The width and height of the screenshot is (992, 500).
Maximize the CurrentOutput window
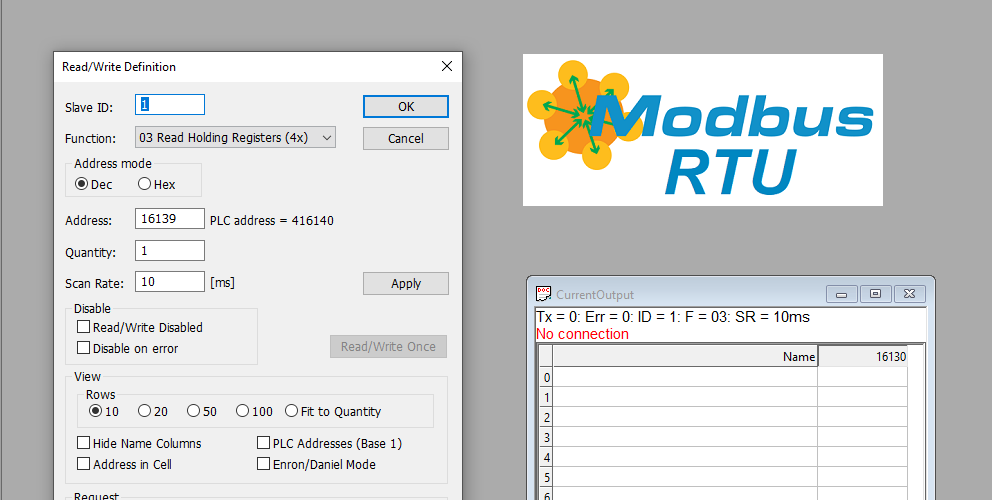(876, 294)
